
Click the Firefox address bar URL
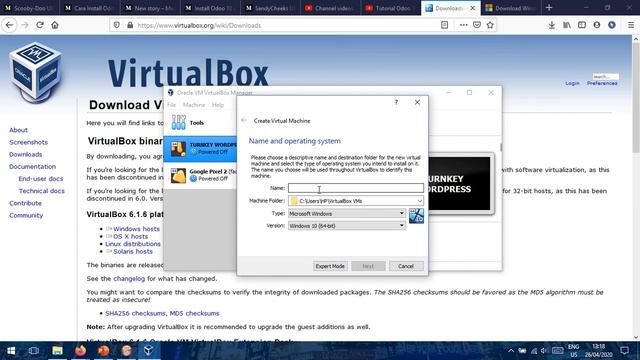tap(199, 25)
